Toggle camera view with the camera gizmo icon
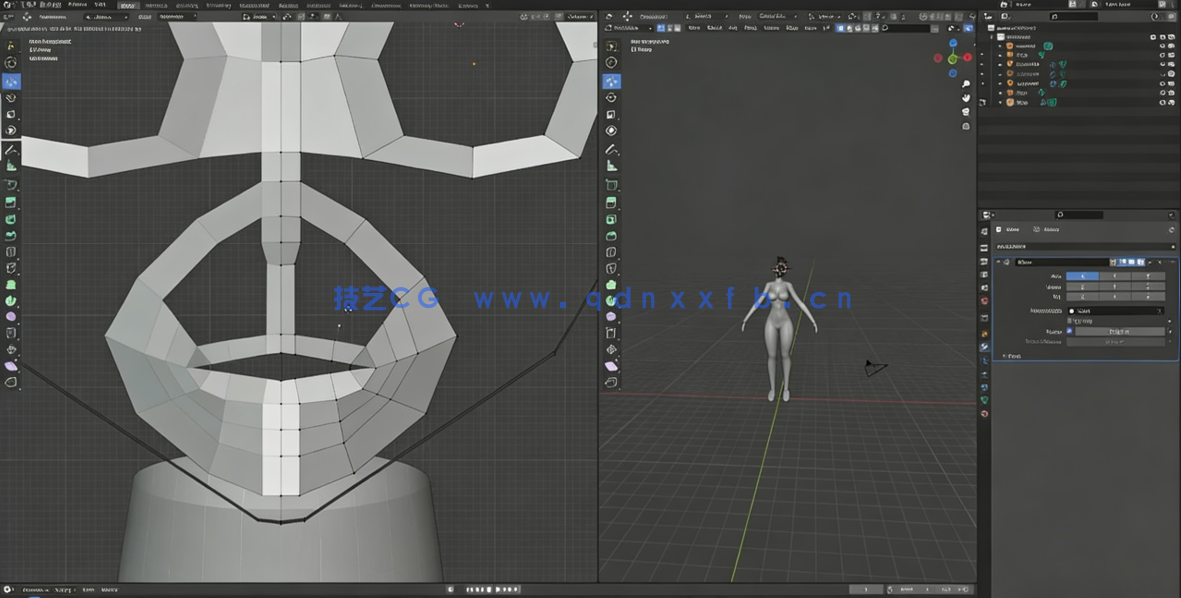1181x598 pixels. click(x=966, y=112)
